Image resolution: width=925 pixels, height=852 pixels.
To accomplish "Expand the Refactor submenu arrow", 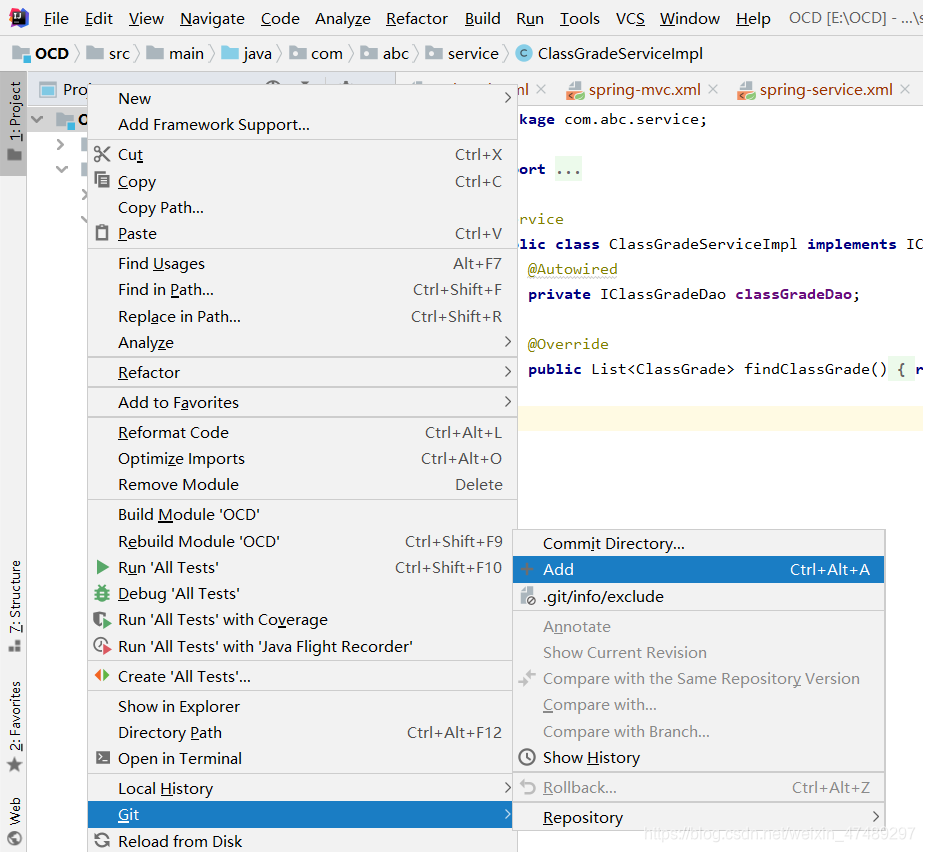I will [x=505, y=371].
